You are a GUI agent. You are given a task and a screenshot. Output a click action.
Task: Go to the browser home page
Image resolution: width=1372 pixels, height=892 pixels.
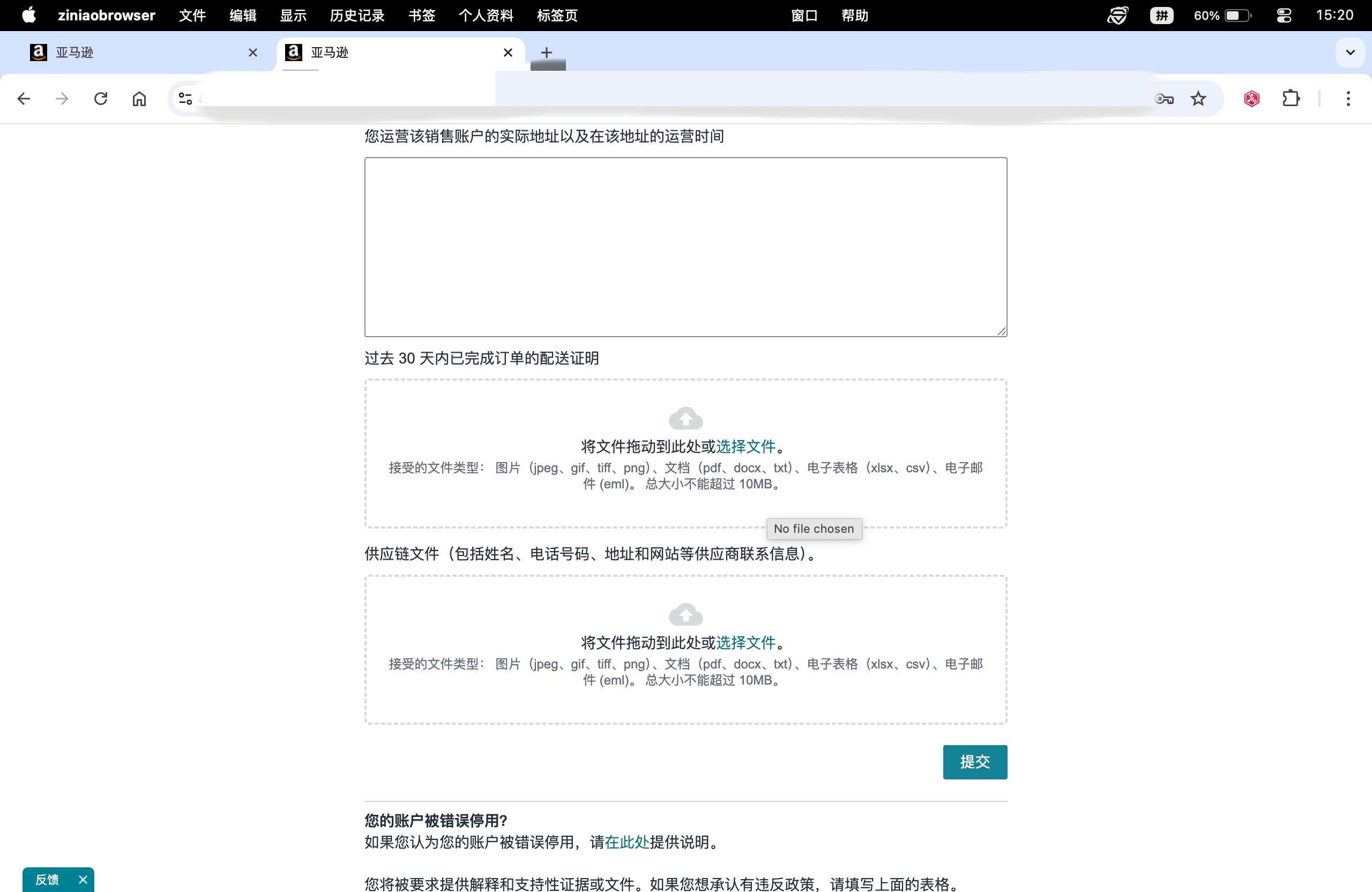pyautogui.click(x=139, y=99)
